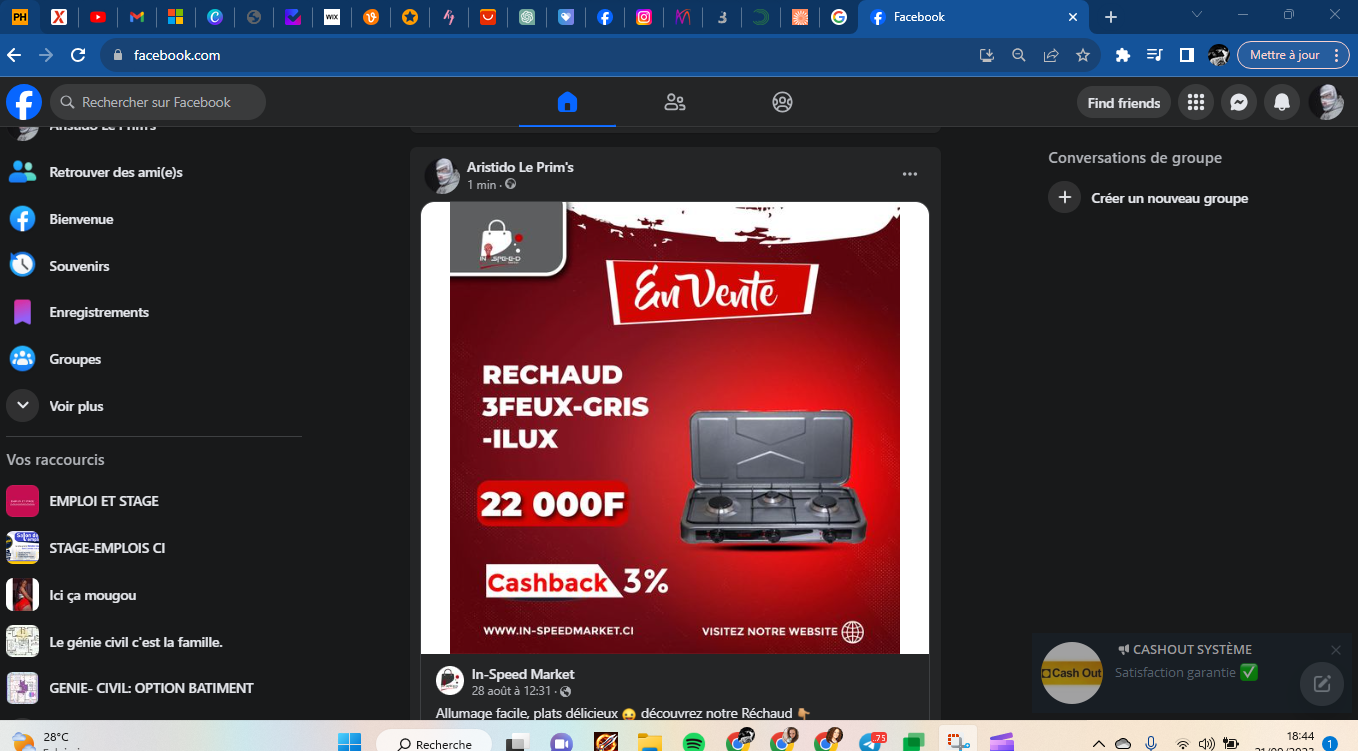
Task: Open the Groups icon in top navigation
Action: click(782, 102)
